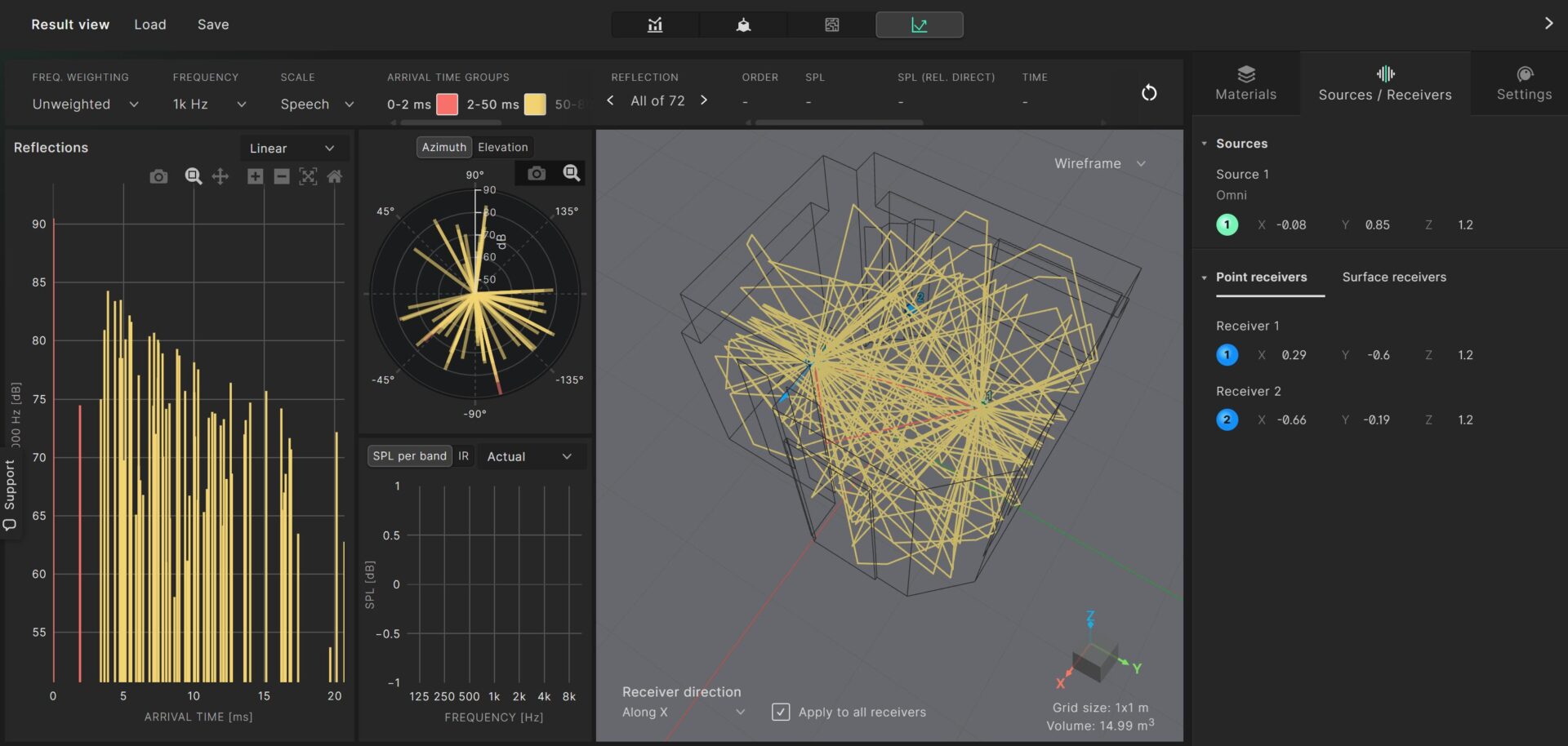Open the Sources / Receivers tab

coord(1385,83)
